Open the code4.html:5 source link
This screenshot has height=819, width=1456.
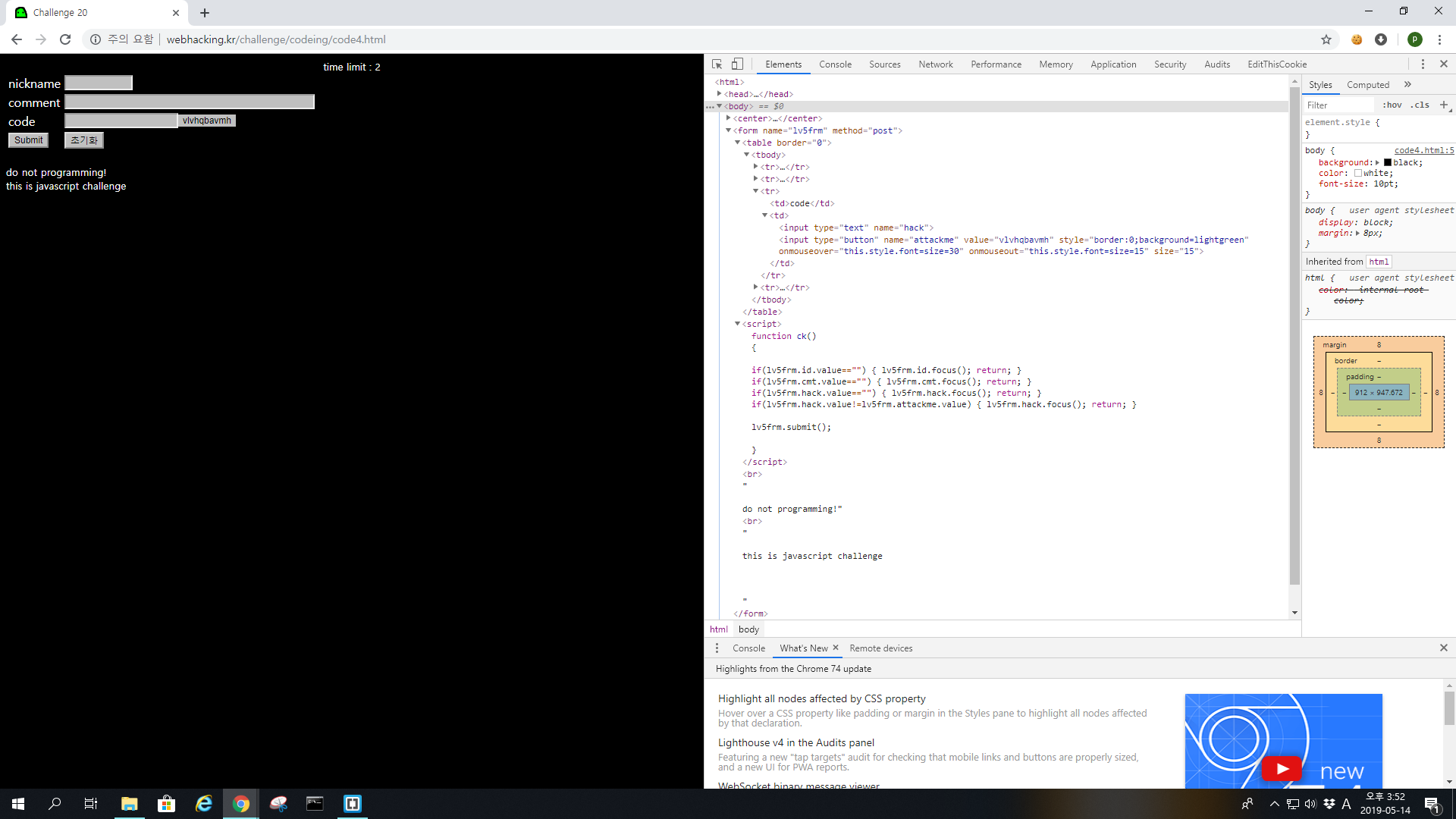pyautogui.click(x=1423, y=150)
